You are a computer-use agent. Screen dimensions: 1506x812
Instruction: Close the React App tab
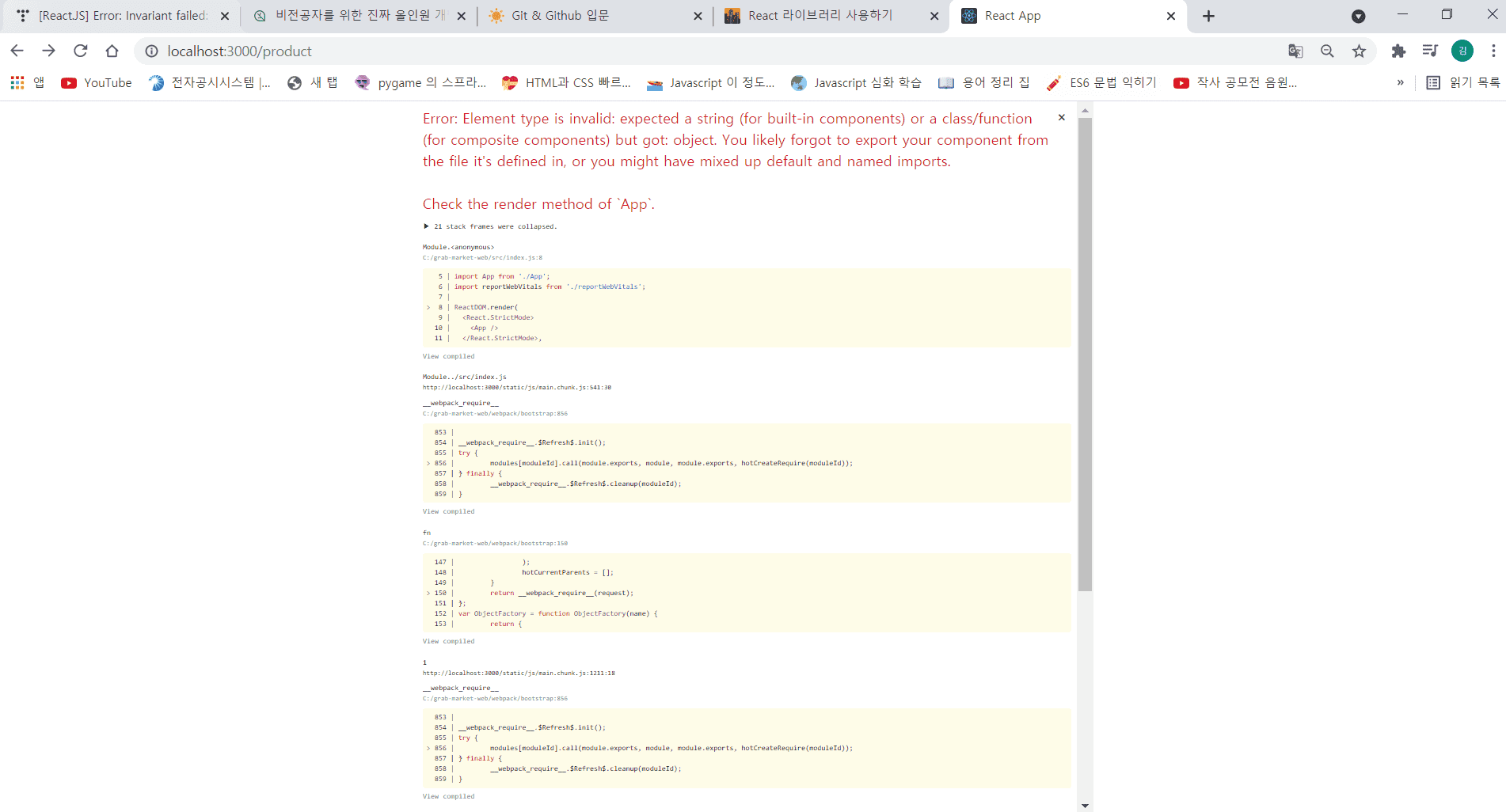click(1171, 16)
